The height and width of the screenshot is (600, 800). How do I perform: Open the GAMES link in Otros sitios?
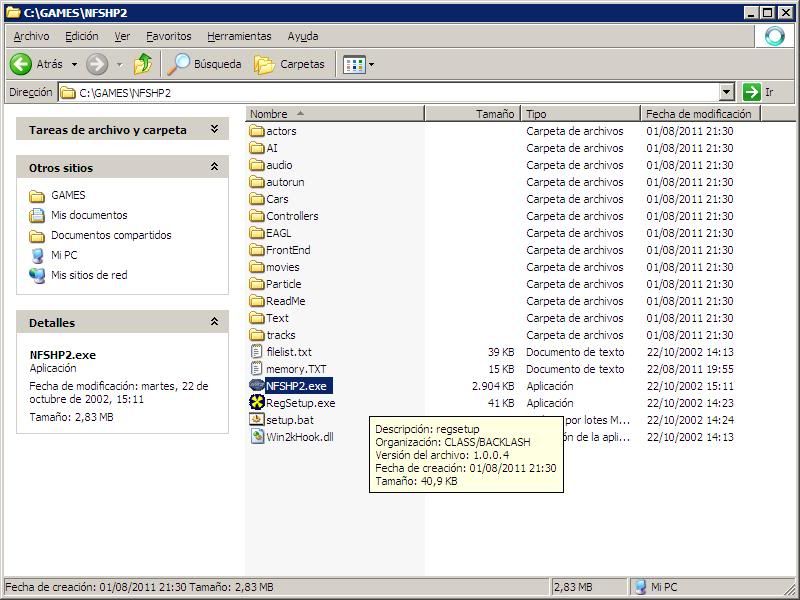click(x=68, y=195)
